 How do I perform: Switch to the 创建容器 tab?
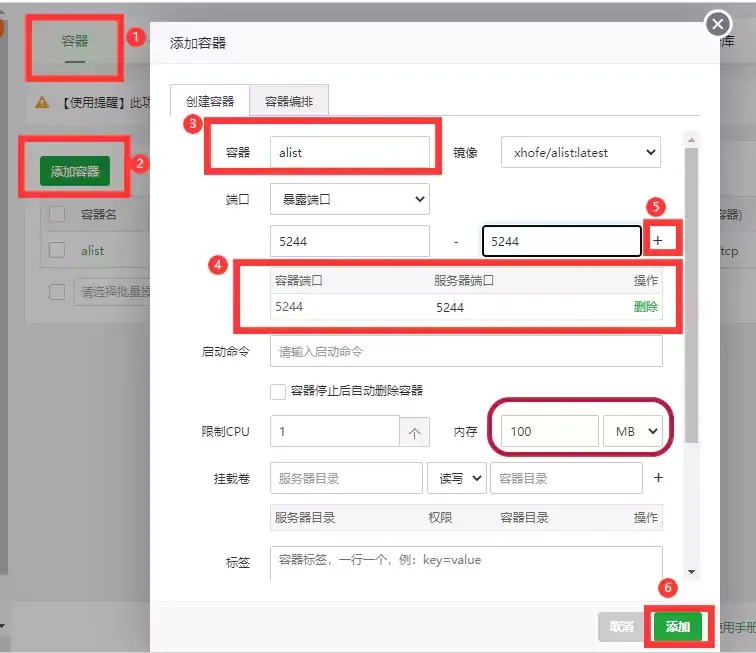coord(210,101)
